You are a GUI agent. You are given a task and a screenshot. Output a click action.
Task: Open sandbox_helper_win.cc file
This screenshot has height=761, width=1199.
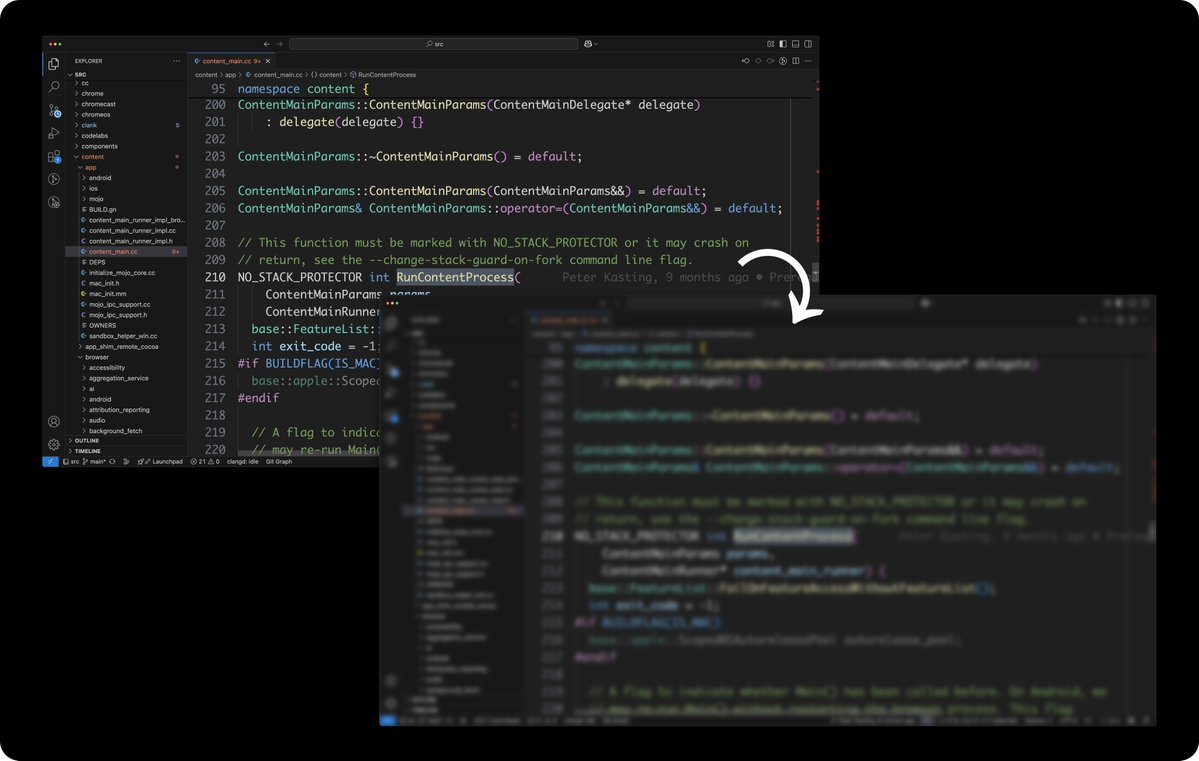pos(122,336)
